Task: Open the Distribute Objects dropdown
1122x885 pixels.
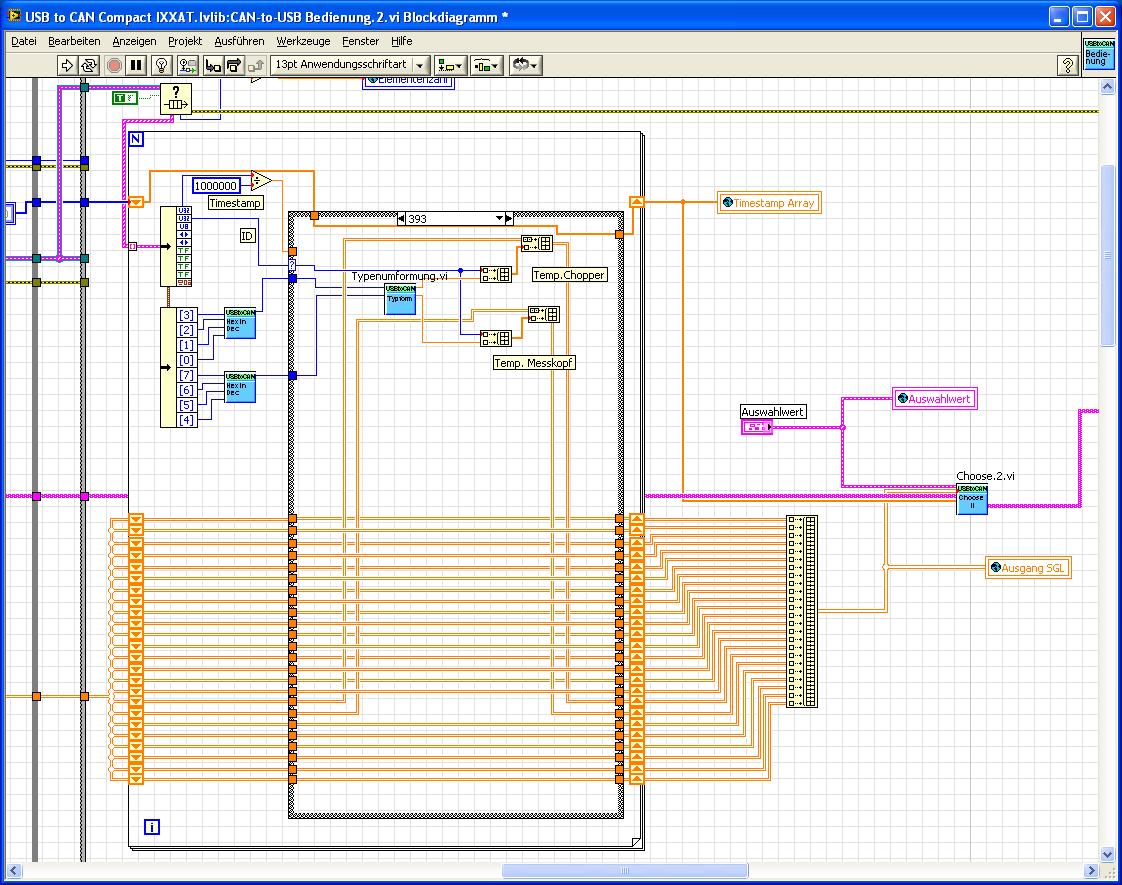Action: [487, 65]
